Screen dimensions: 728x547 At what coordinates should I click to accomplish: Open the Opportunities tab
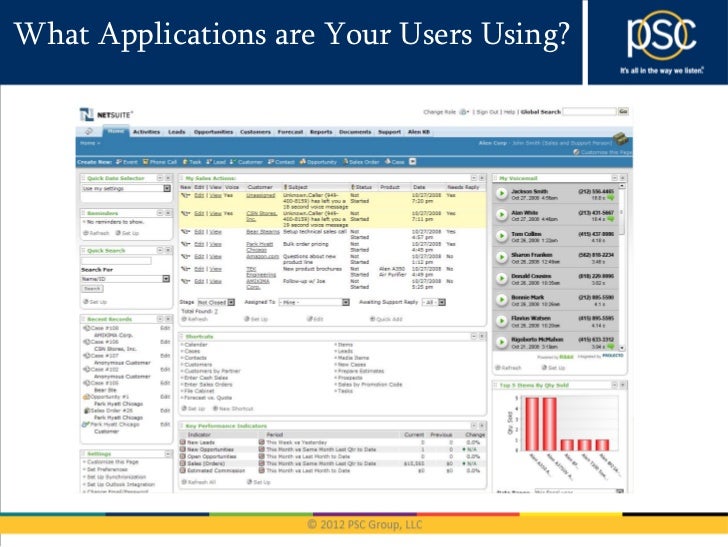point(214,132)
